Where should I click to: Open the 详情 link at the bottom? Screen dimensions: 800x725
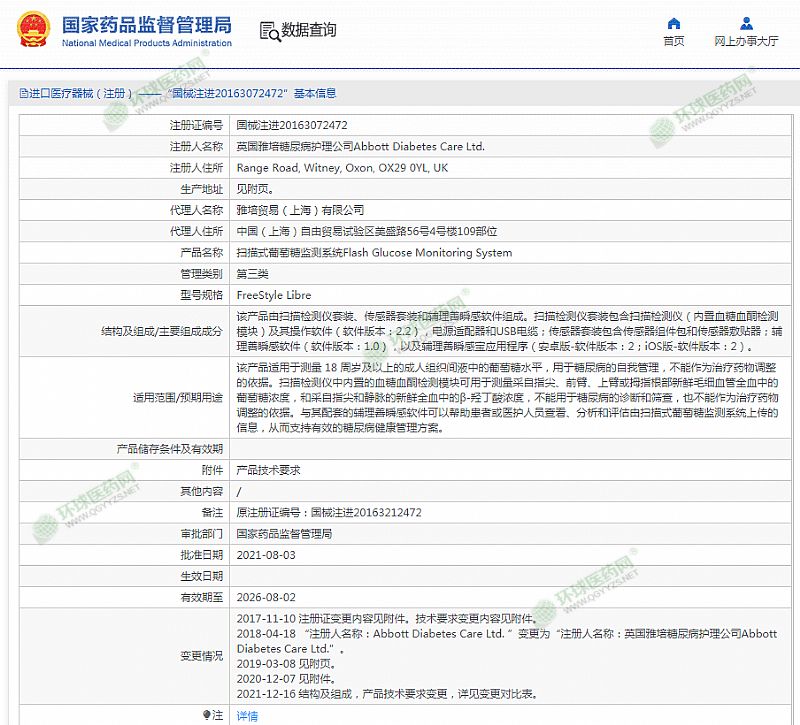[246, 716]
